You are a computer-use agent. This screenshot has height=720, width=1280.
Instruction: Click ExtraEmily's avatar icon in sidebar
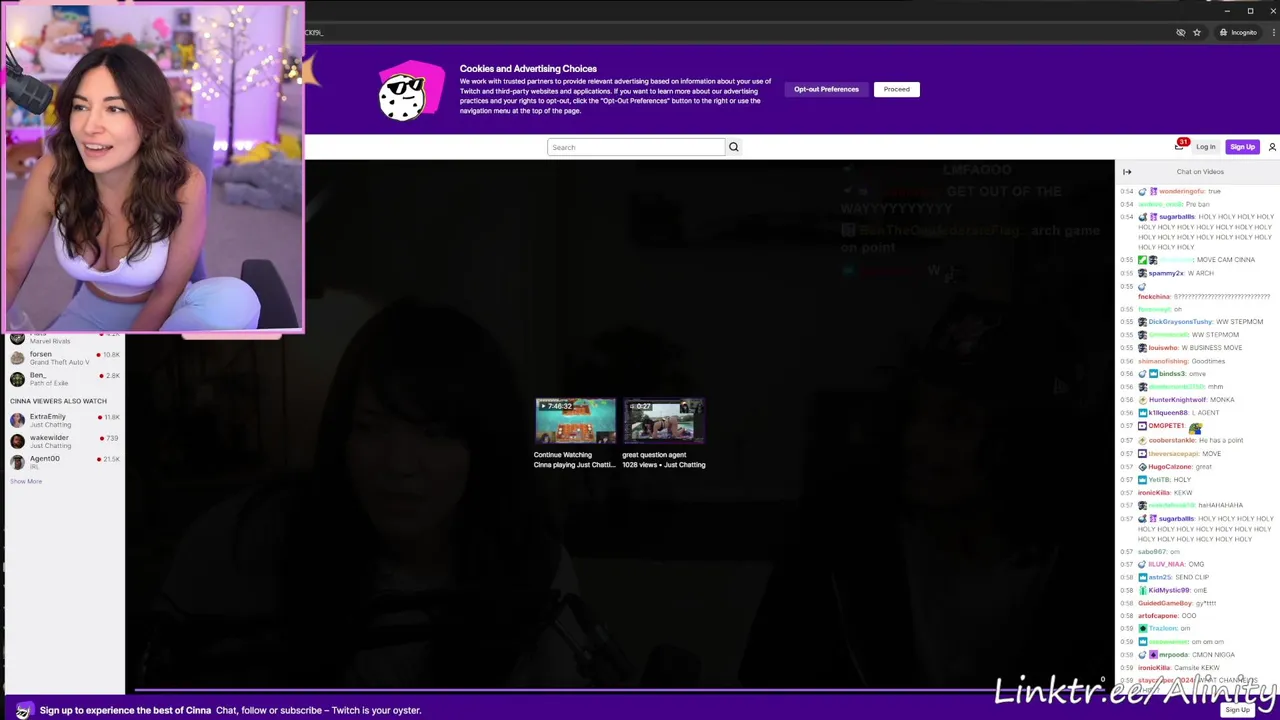tap(17, 420)
